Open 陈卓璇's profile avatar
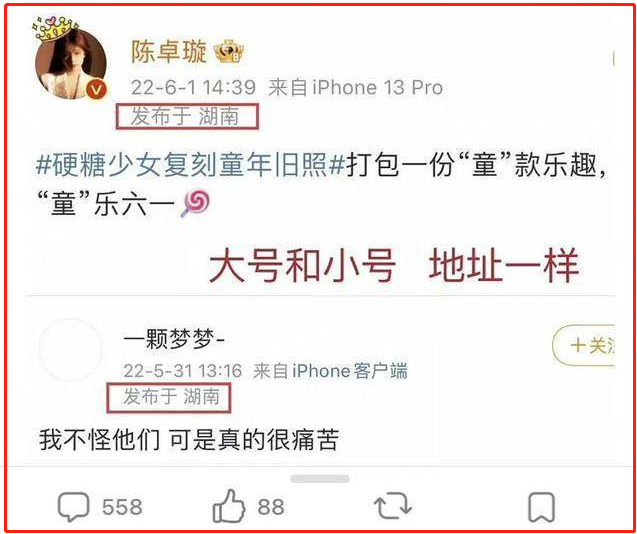The height and width of the screenshot is (534, 637). coord(71,64)
